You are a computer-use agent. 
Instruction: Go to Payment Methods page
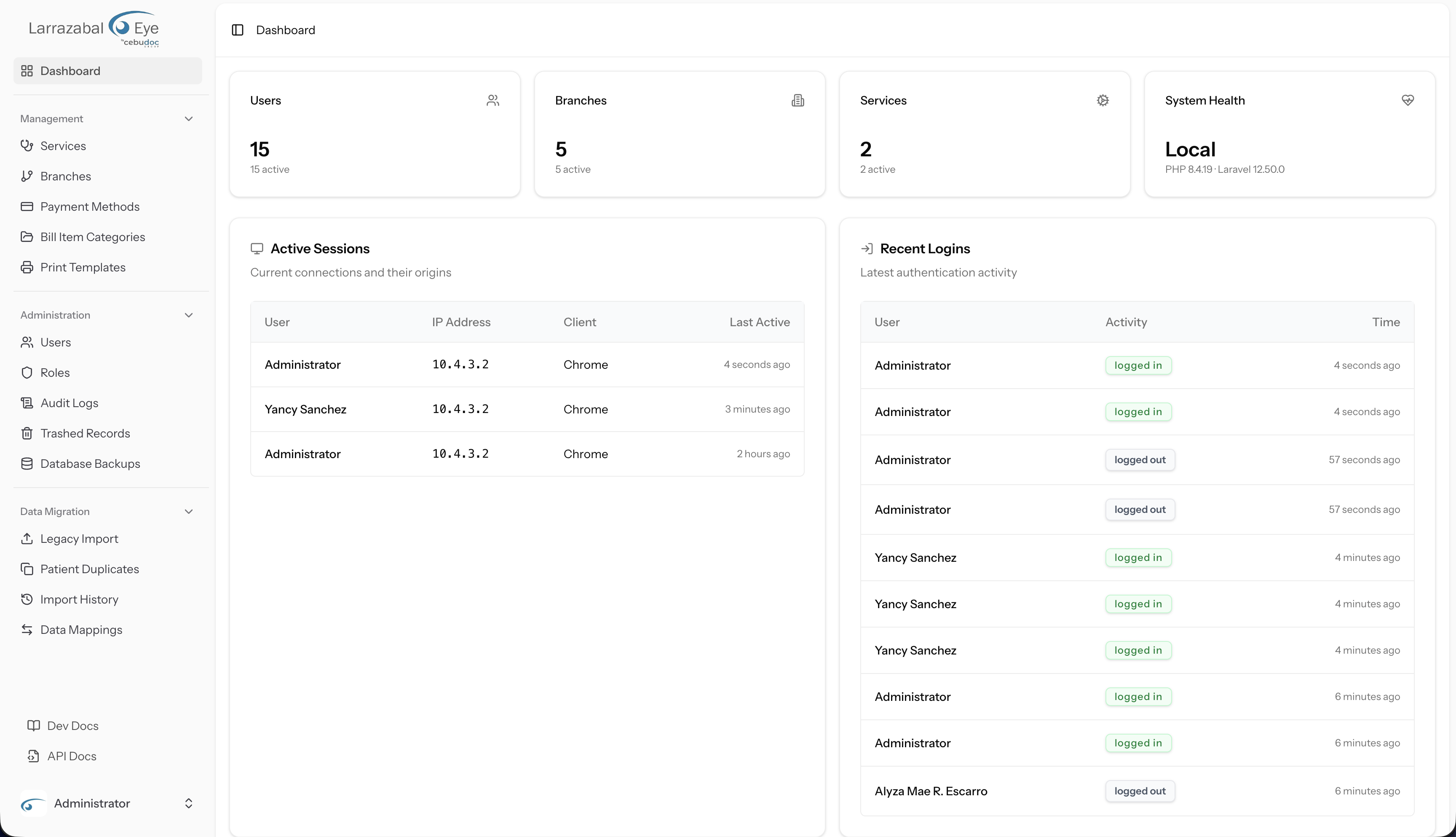click(x=108, y=207)
